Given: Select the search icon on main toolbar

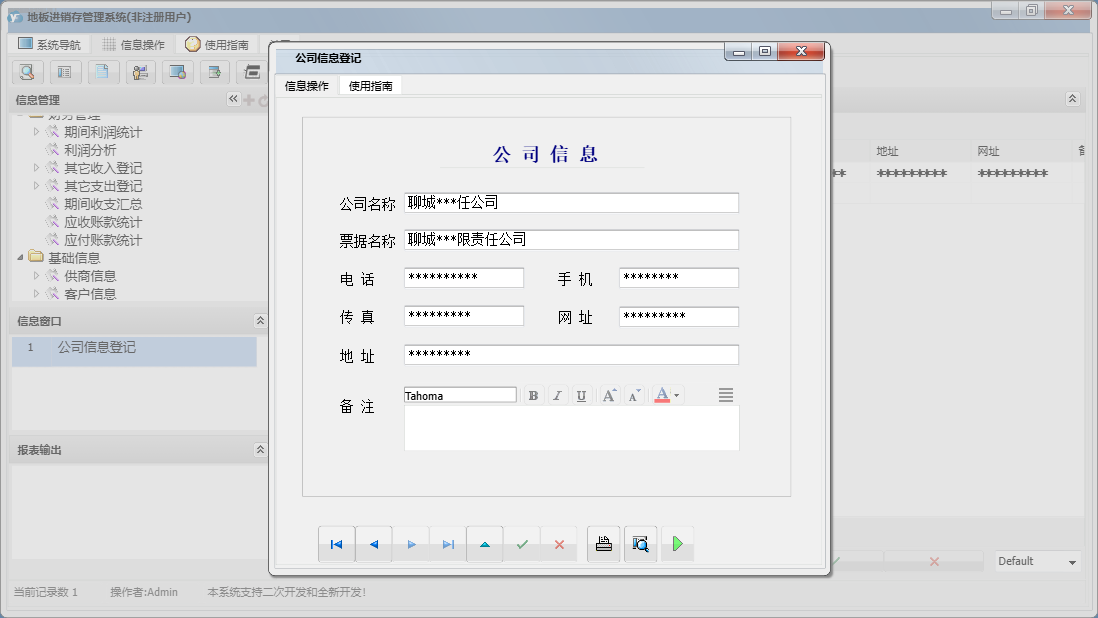Looking at the screenshot, I should [27, 72].
